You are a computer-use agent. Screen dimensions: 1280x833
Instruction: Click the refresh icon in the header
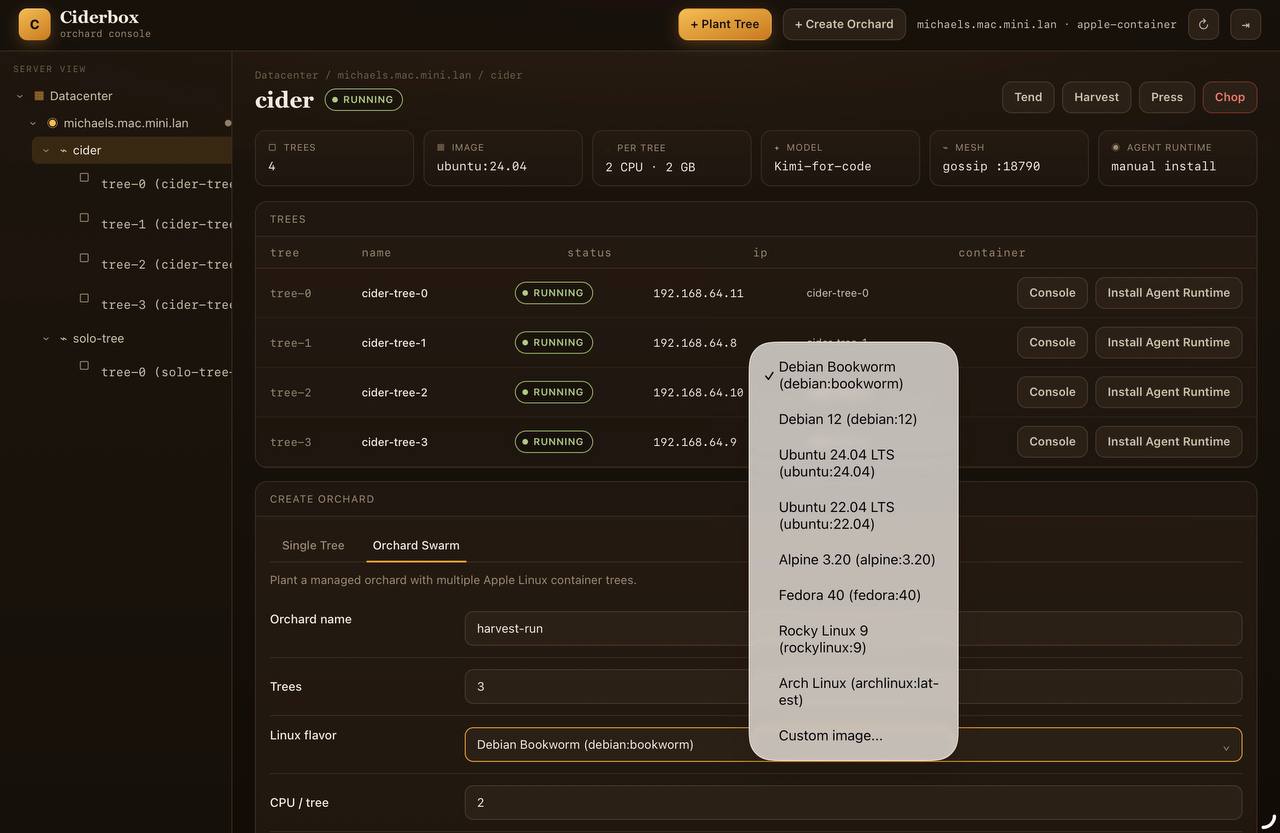pyautogui.click(x=1203, y=24)
